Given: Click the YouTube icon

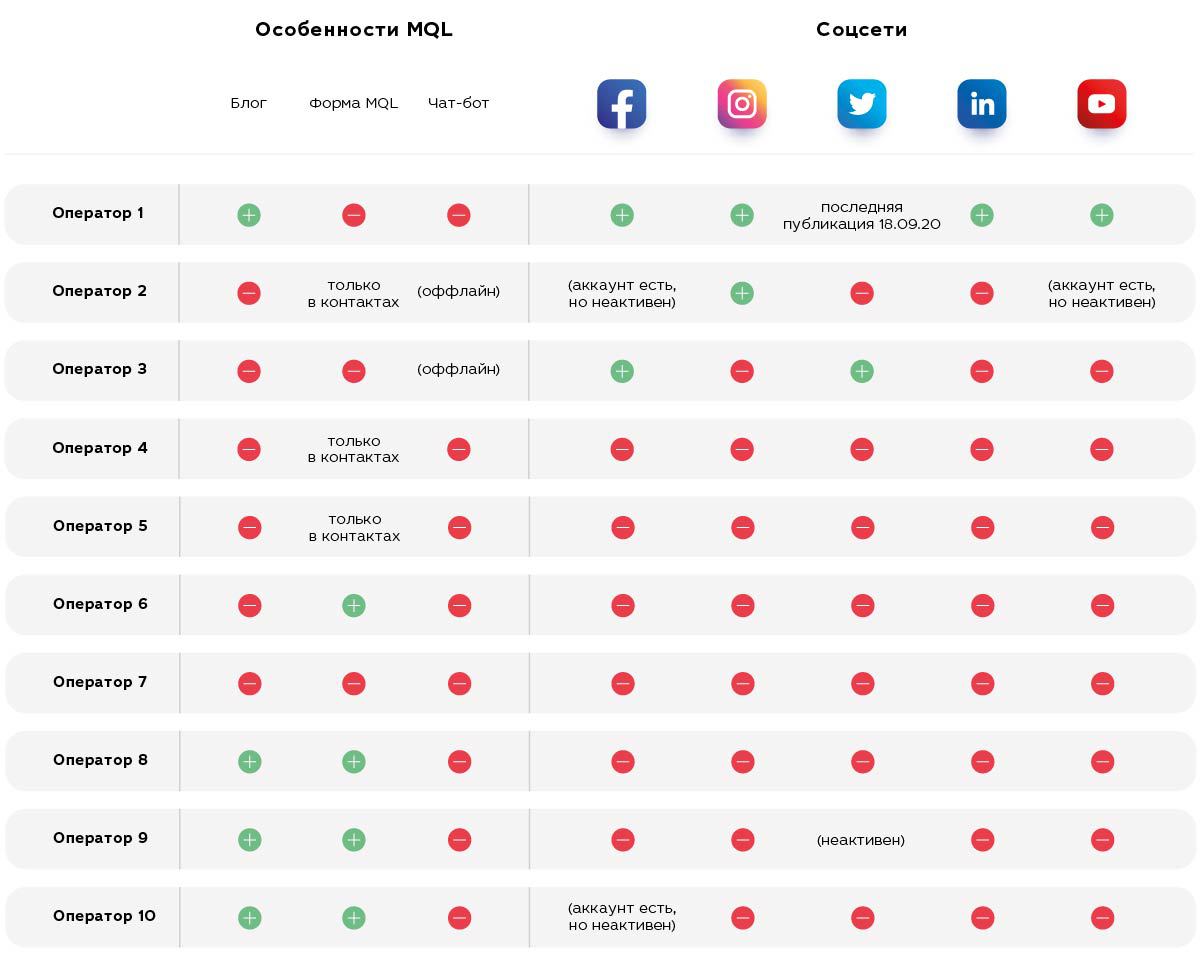Looking at the screenshot, I should click(x=1102, y=104).
